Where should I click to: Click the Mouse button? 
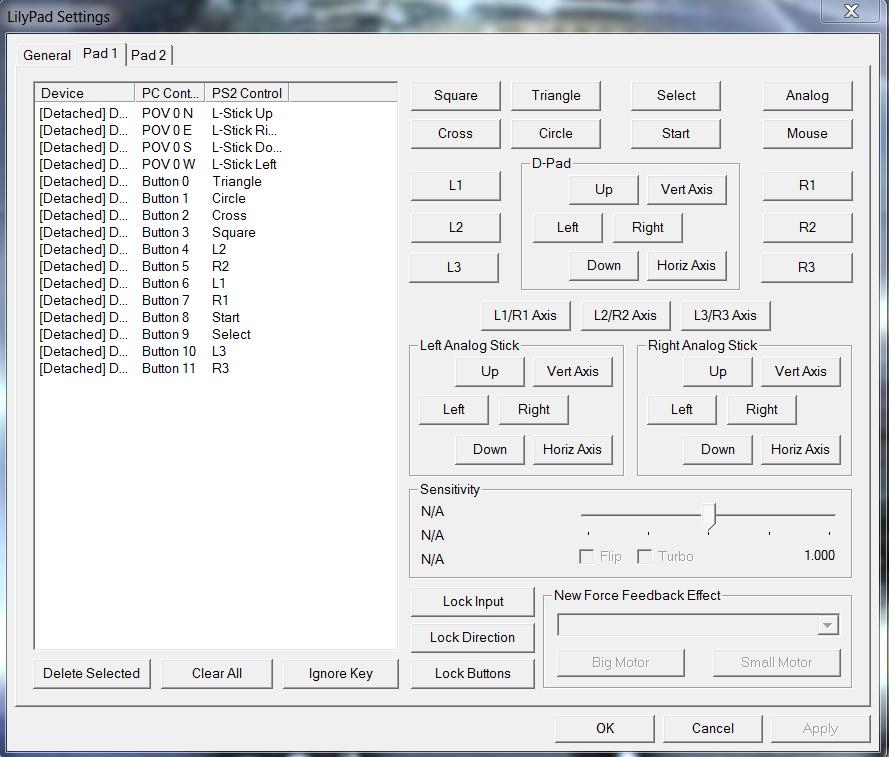pyautogui.click(x=807, y=133)
